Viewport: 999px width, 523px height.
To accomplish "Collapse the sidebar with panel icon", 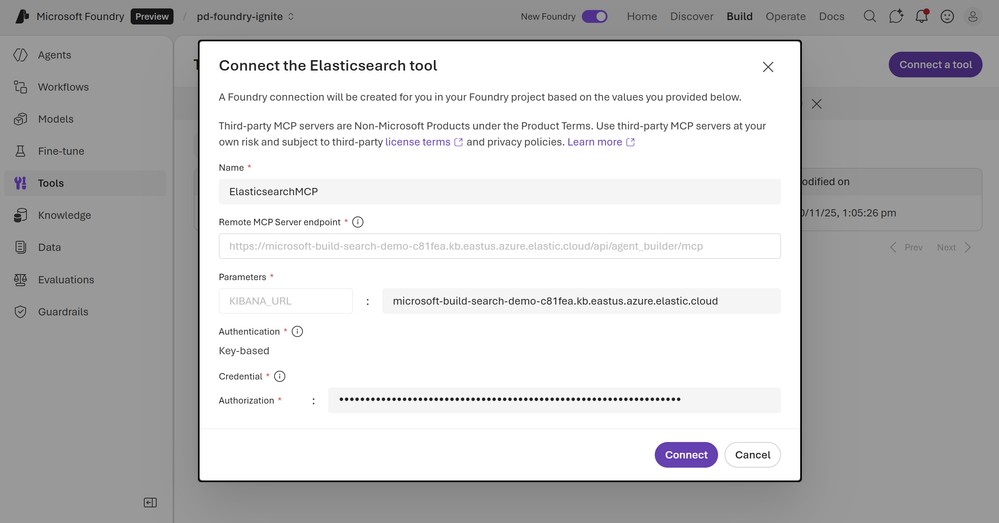I will [x=150, y=503].
